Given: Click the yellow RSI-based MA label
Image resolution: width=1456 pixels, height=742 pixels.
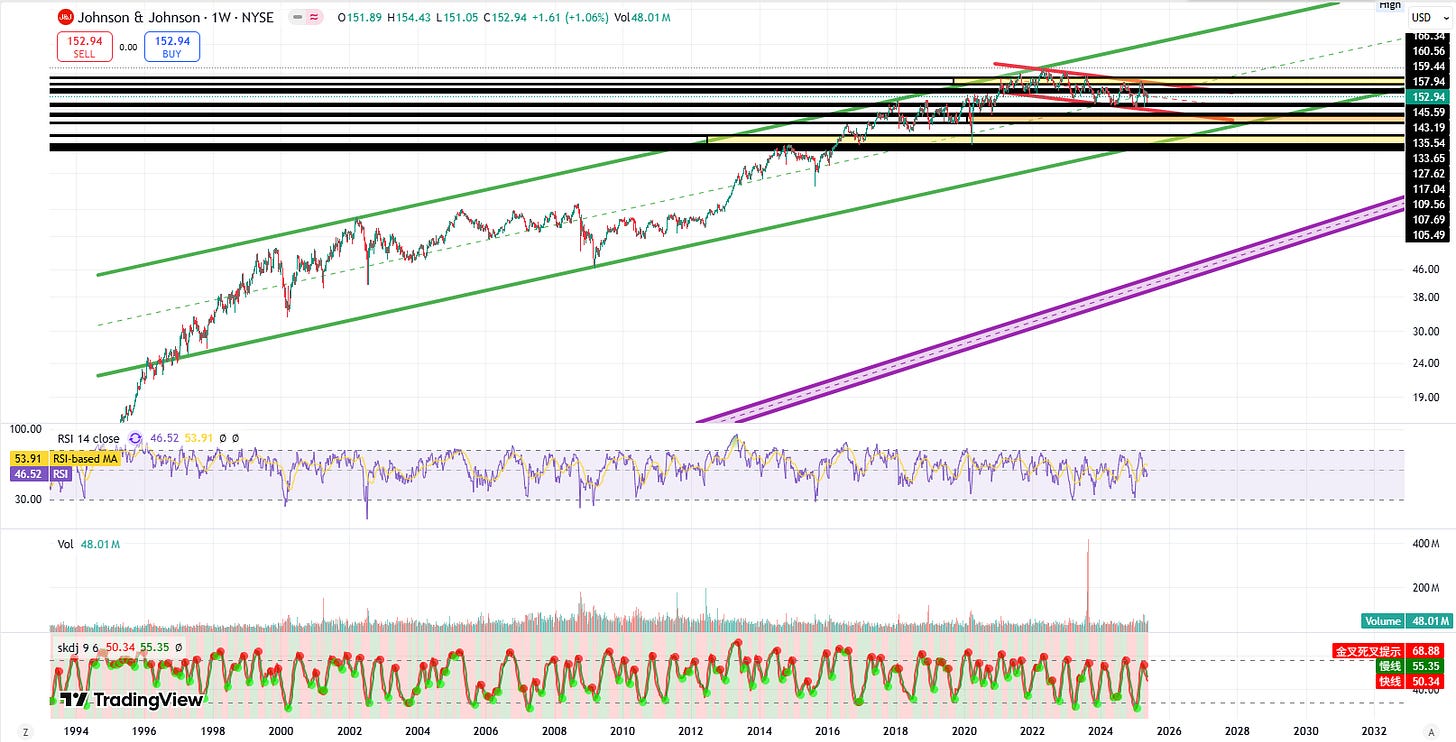Looking at the screenshot, I should tap(87, 459).
